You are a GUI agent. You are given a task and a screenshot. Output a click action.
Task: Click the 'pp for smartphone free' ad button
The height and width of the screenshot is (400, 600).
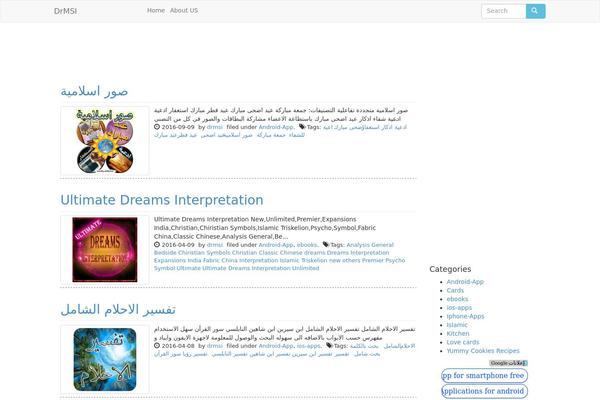[484, 376]
